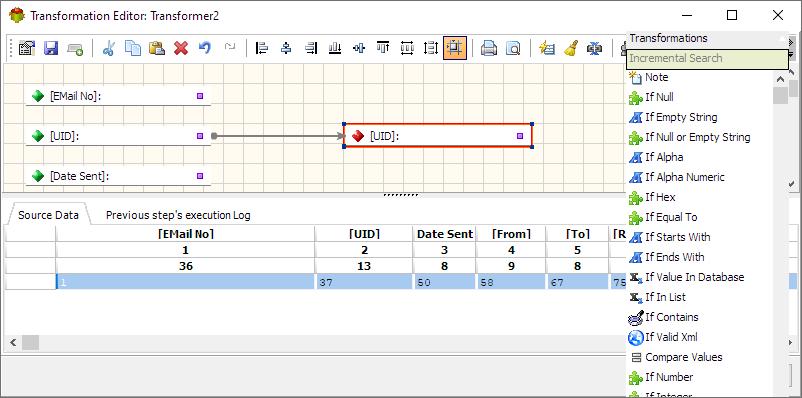This screenshot has height=398, width=802.
Task: Save the transformation with the floppy disk icon
Action: [x=51, y=48]
